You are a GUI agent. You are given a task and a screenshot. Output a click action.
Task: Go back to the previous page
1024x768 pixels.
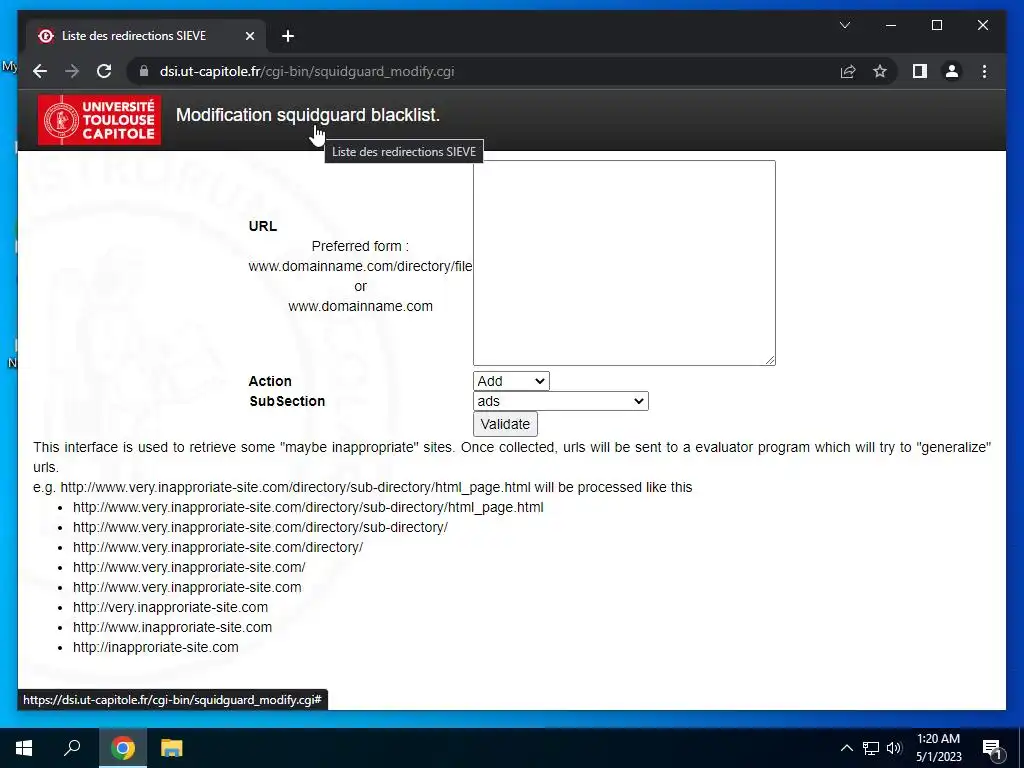pos(40,71)
